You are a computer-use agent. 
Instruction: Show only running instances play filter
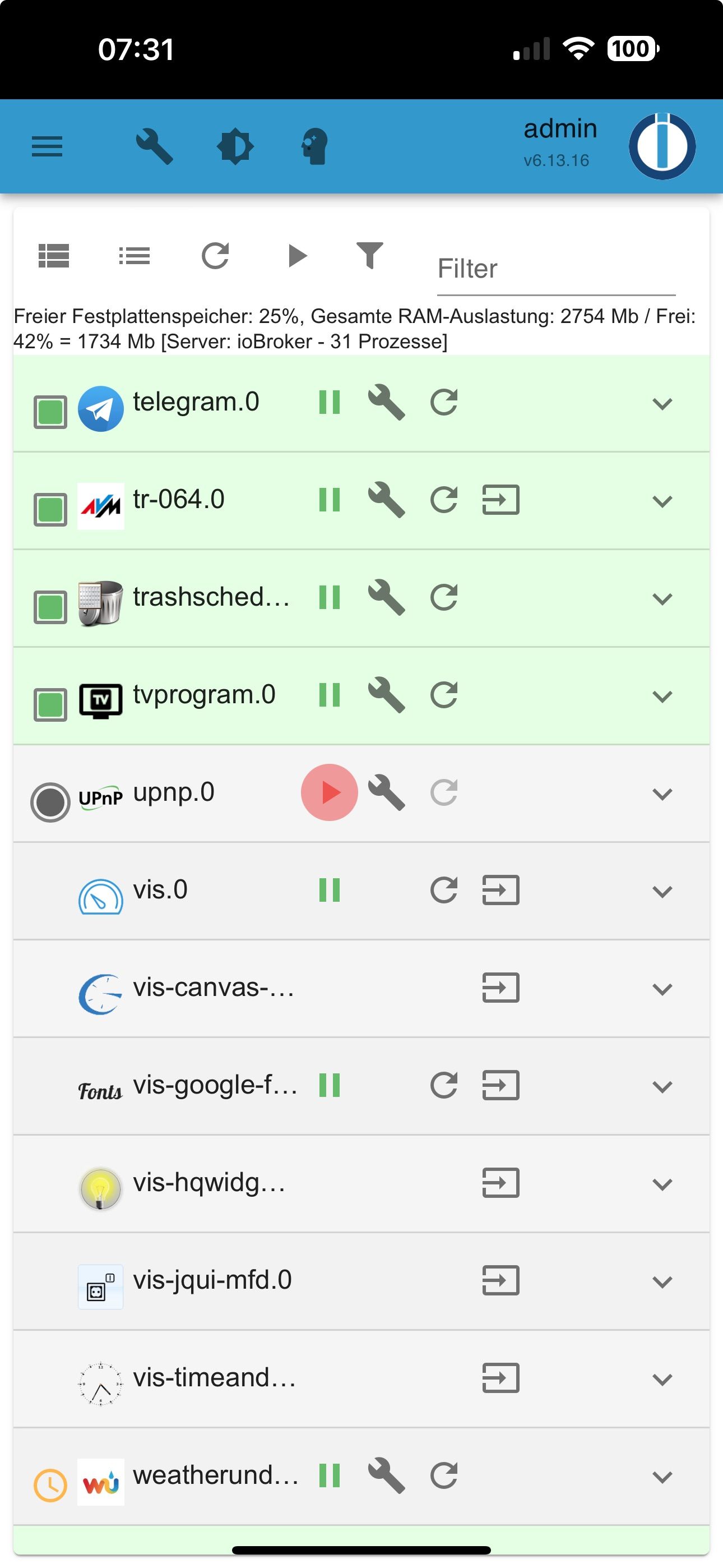(x=297, y=256)
